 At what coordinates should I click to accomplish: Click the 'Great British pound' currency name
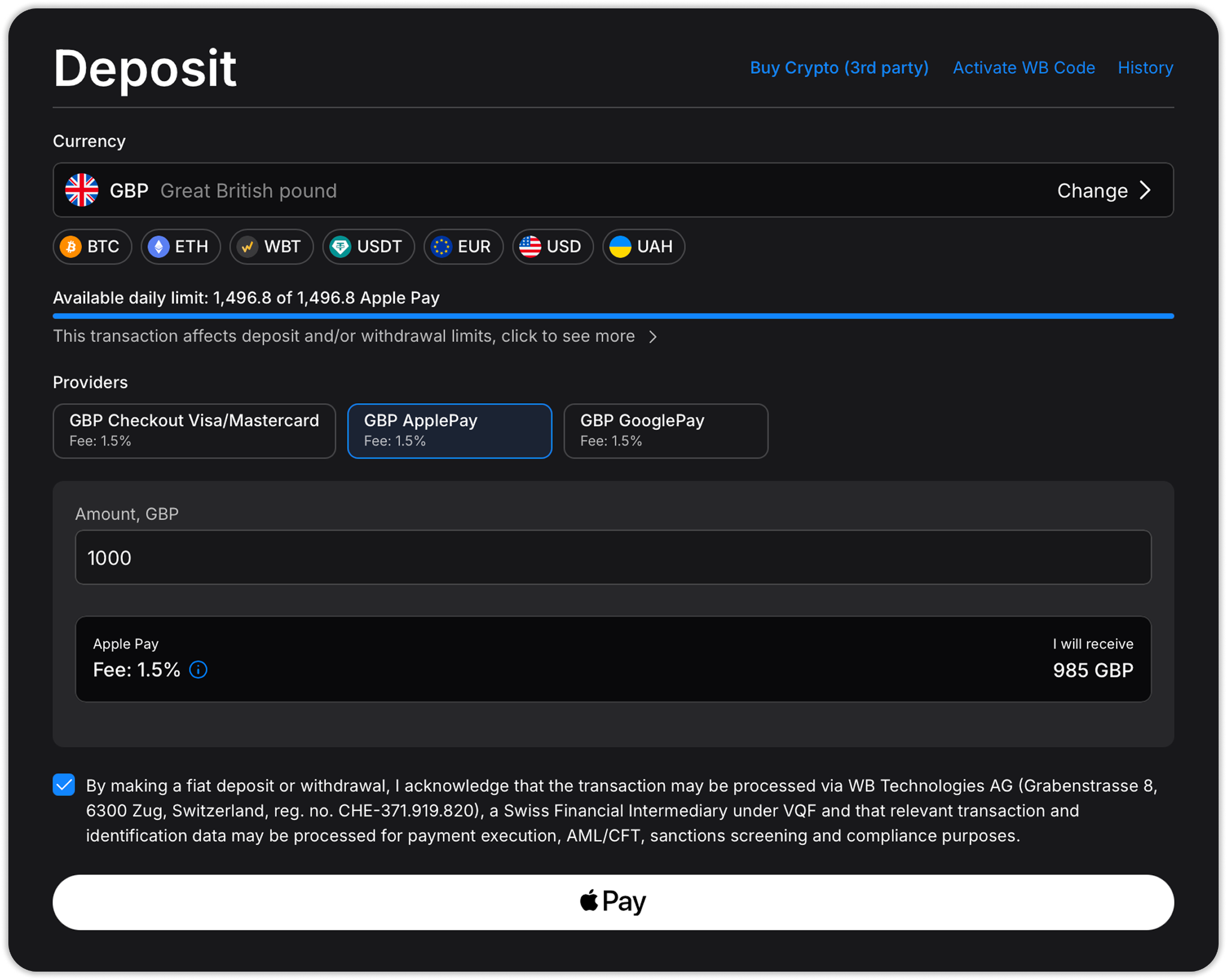click(249, 190)
